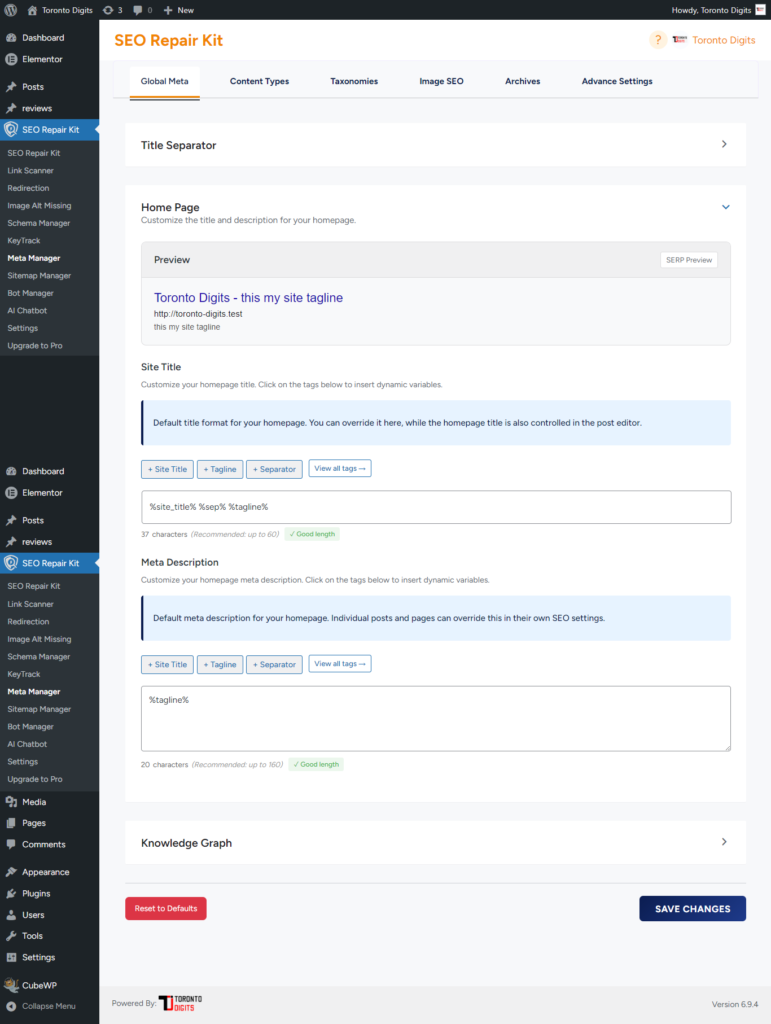Image resolution: width=771 pixels, height=1024 pixels.
Task: Open the updates indicator showing 3
Action: click(x=112, y=10)
